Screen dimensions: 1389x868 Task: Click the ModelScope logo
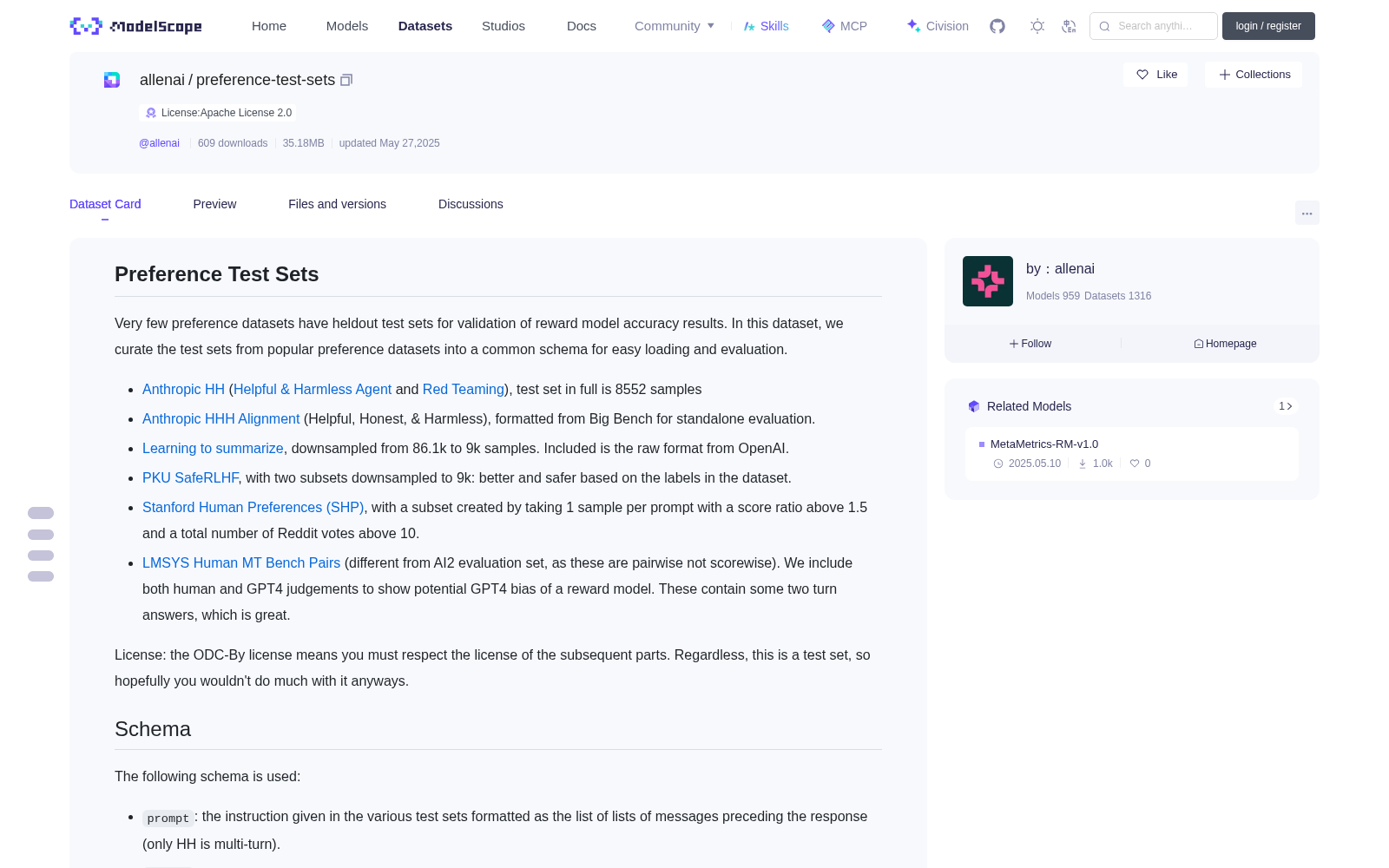(136, 26)
